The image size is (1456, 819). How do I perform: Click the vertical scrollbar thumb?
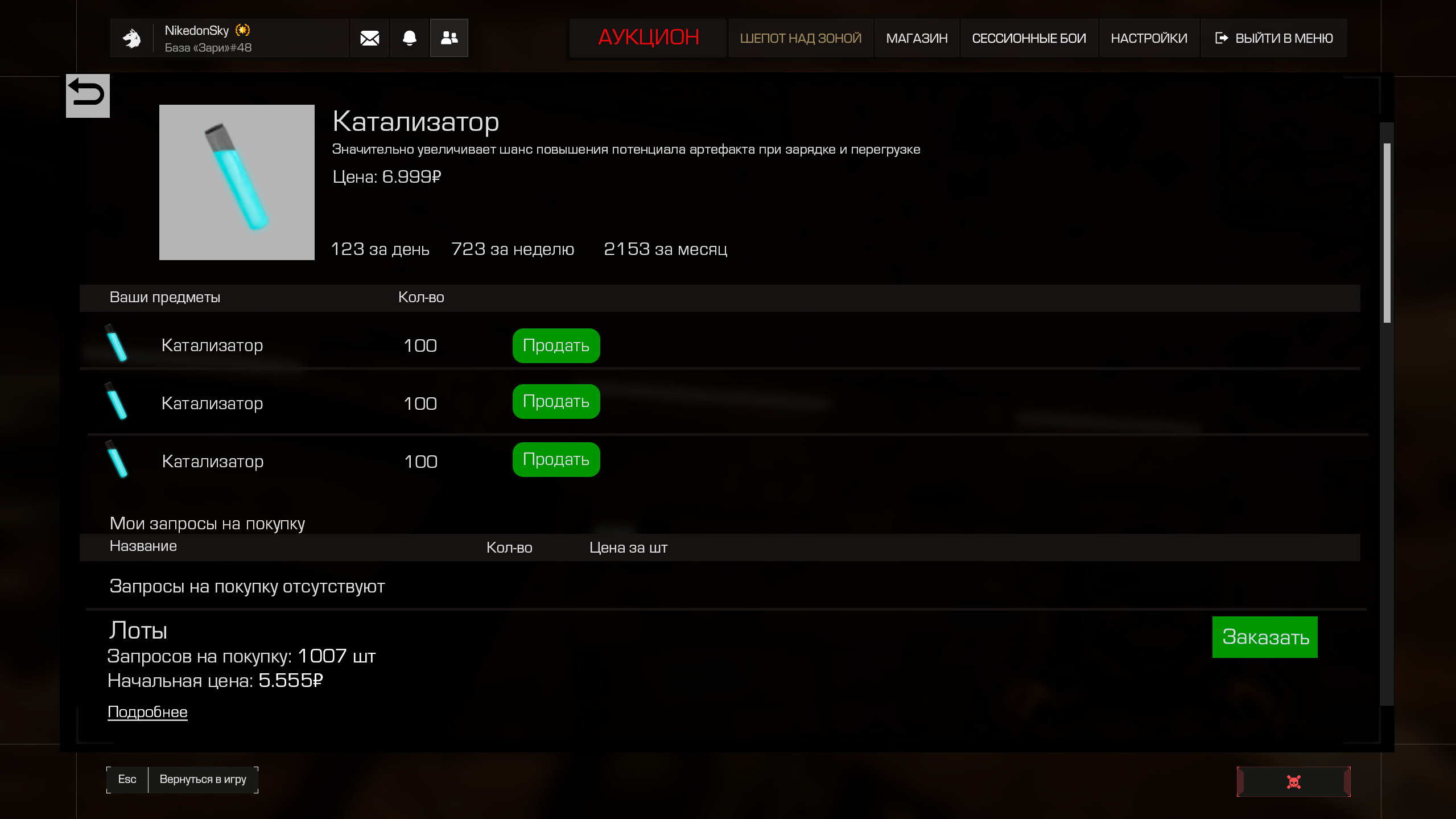[1387, 232]
